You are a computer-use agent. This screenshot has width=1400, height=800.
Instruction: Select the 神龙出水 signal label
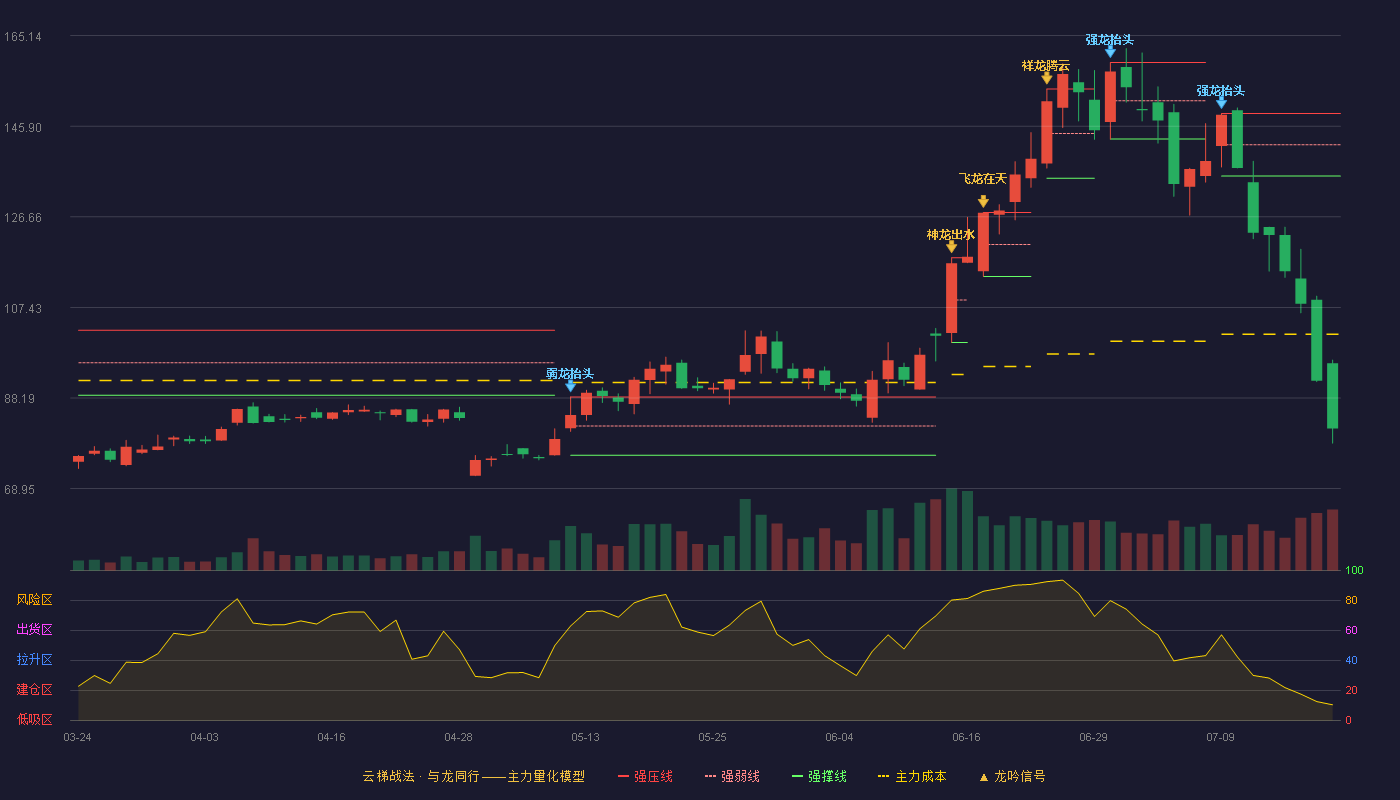(951, 234)
